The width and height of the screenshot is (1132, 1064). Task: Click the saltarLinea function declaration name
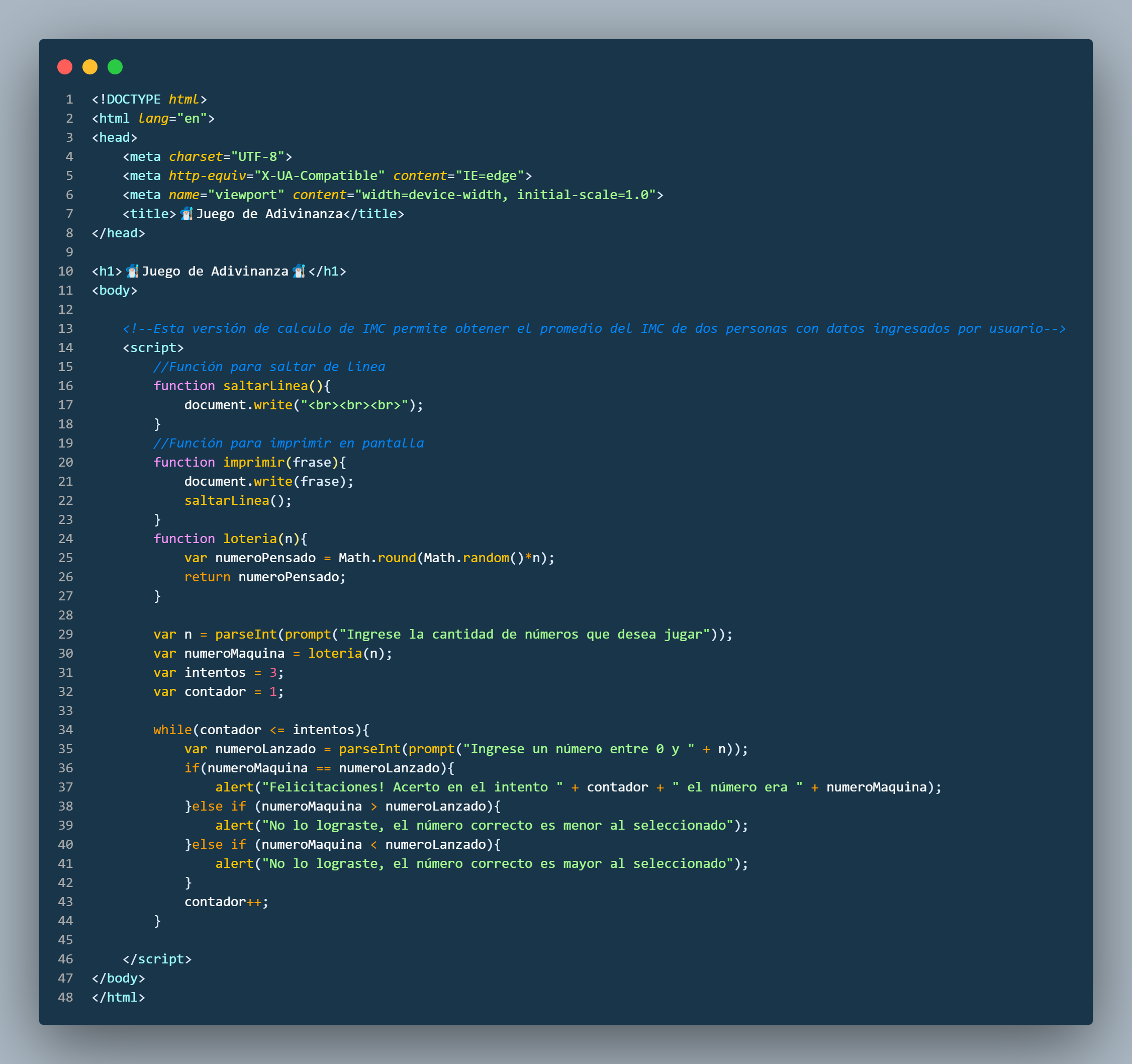pyautogui.click(x=265, y=386)
